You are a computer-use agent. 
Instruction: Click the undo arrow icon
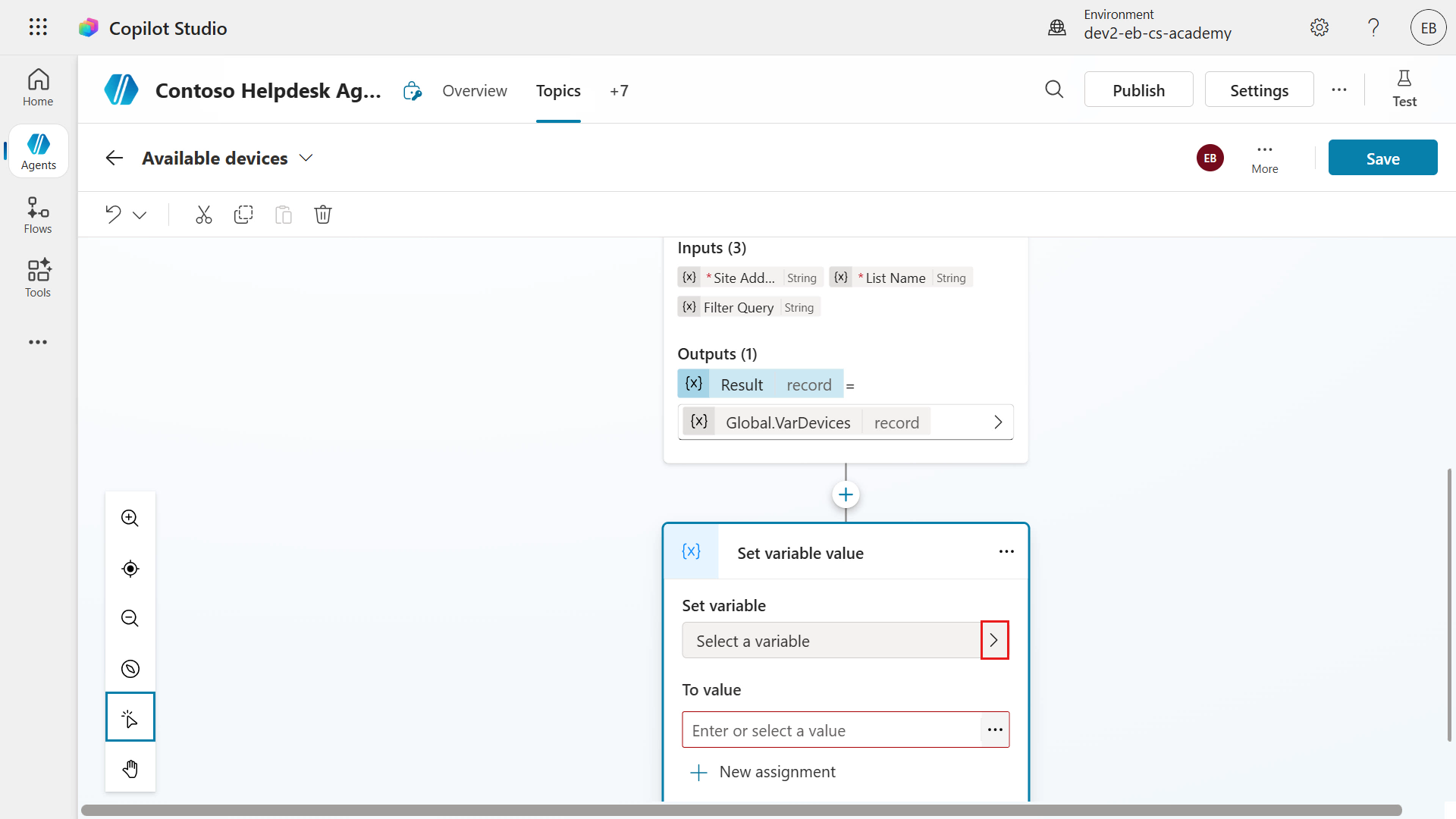click(113, 215)
